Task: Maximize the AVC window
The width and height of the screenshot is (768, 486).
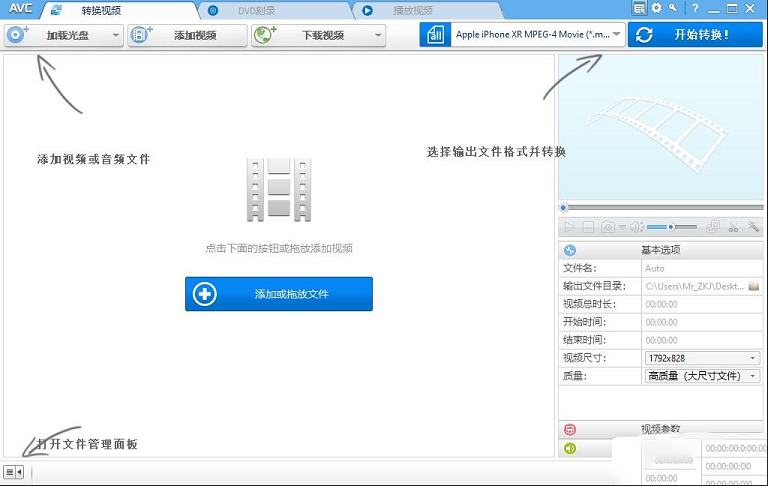Action: (732, 8)
